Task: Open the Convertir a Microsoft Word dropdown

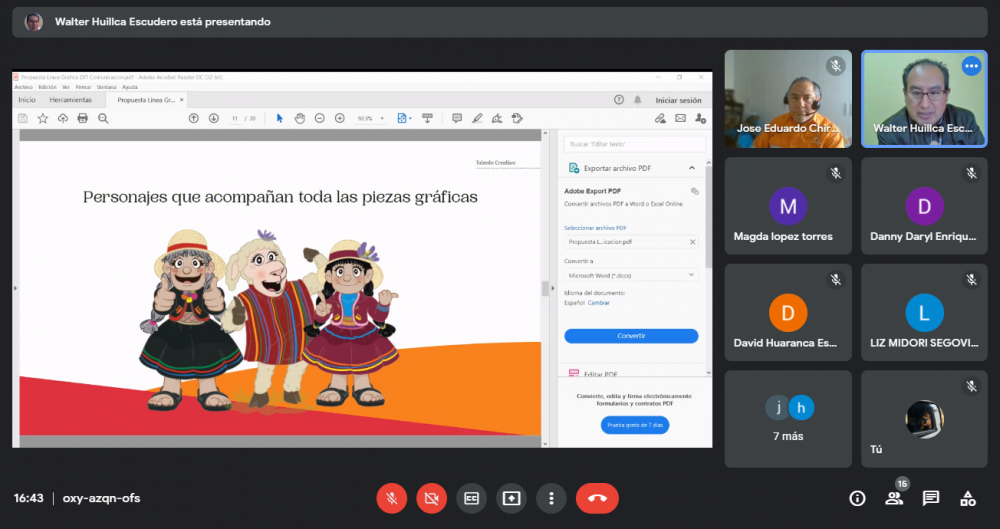Action: 631,274
